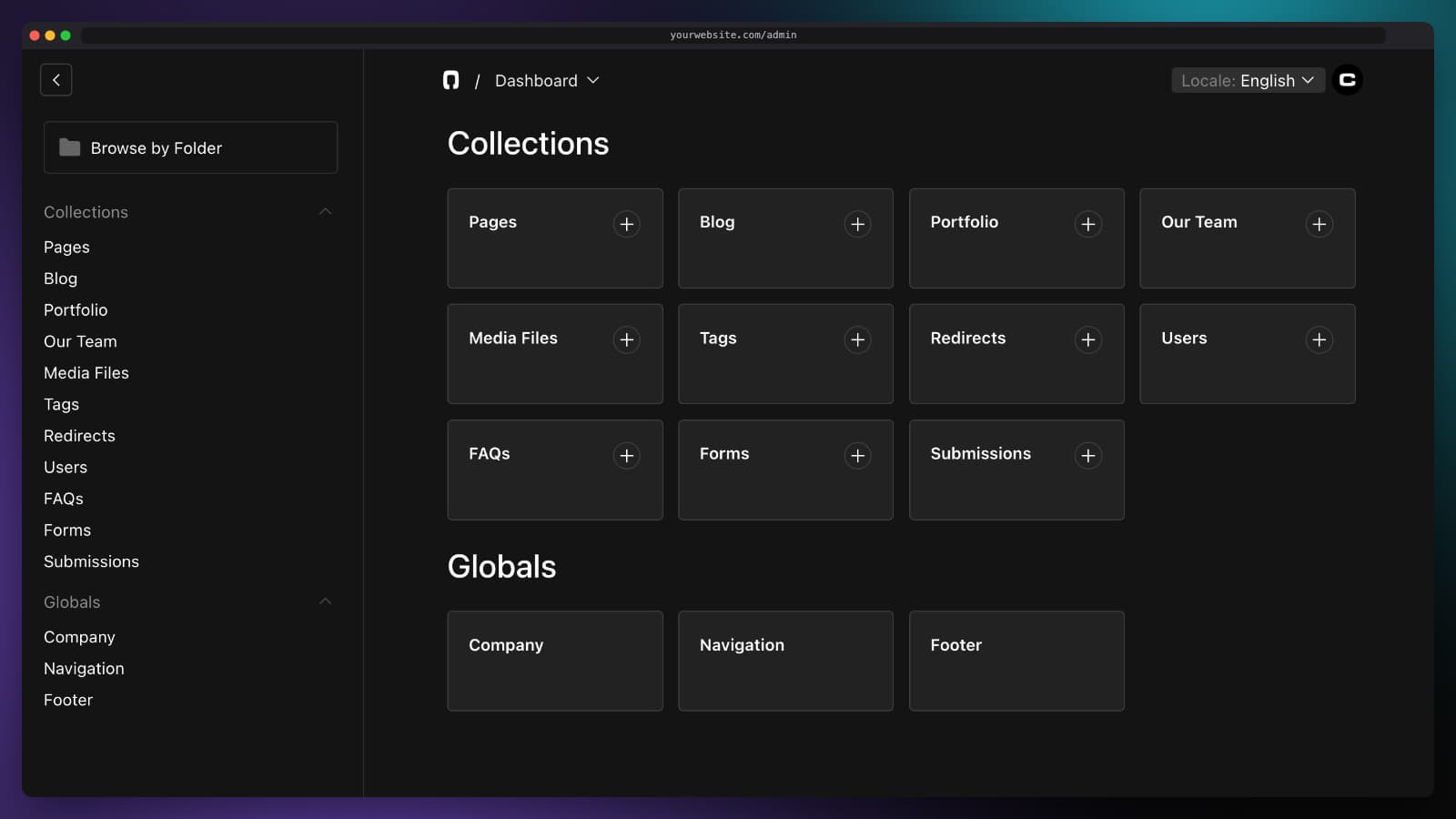Open Redirects in the sidebar
Screen dimensions: 1456x819
(79, 436)
